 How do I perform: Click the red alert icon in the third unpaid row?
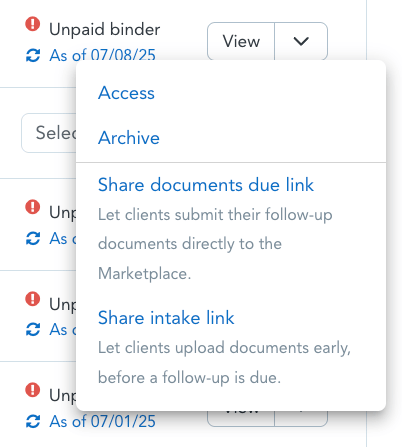33,299
